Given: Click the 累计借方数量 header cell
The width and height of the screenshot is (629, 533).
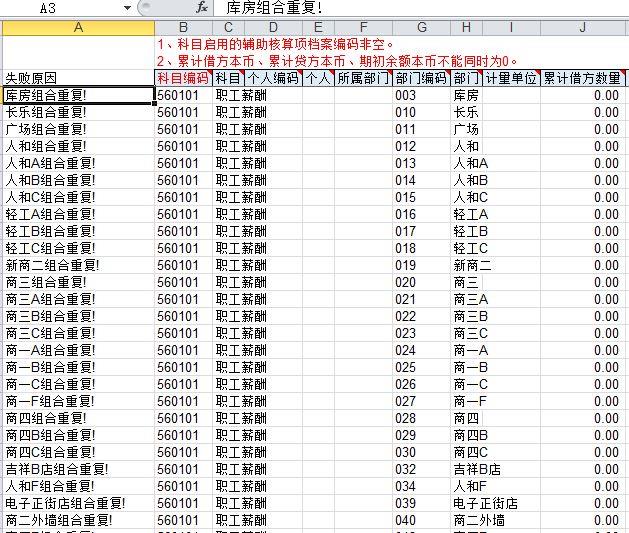Looking at the screenshot, I should tap(583, 78).
